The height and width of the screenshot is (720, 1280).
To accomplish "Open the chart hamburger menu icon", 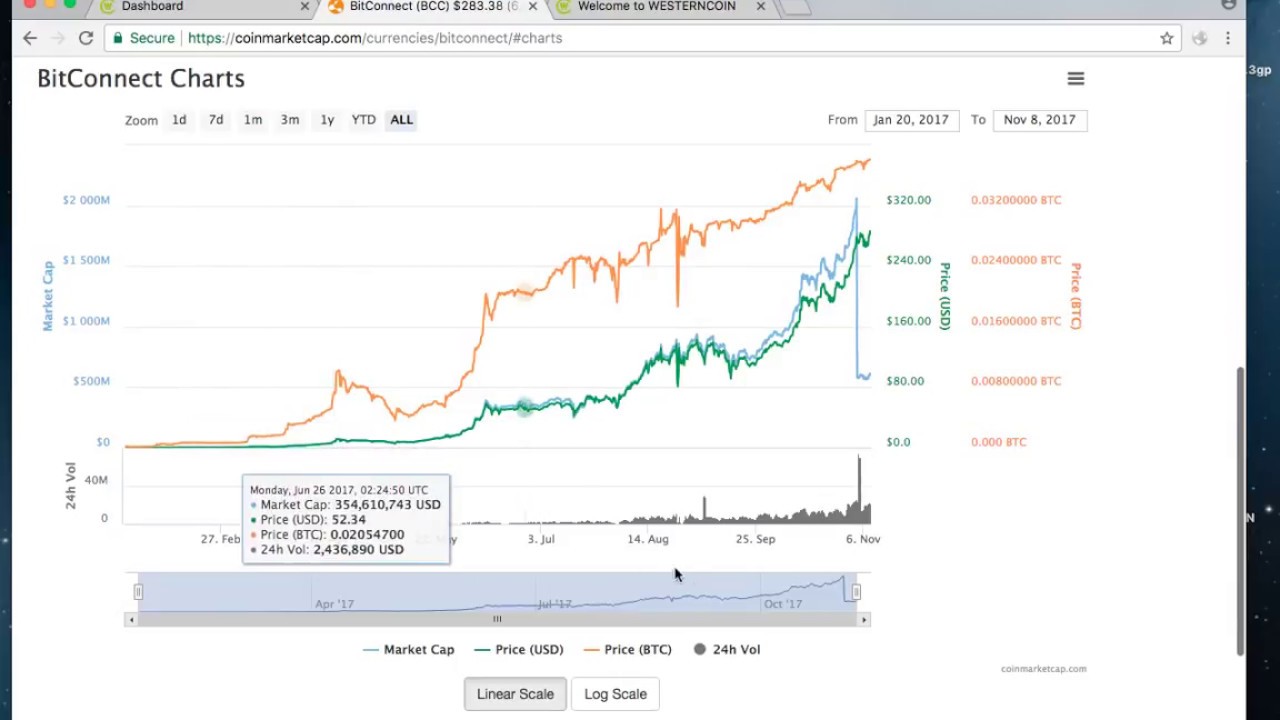I will pyautogui.click(x=1076, y=78).
